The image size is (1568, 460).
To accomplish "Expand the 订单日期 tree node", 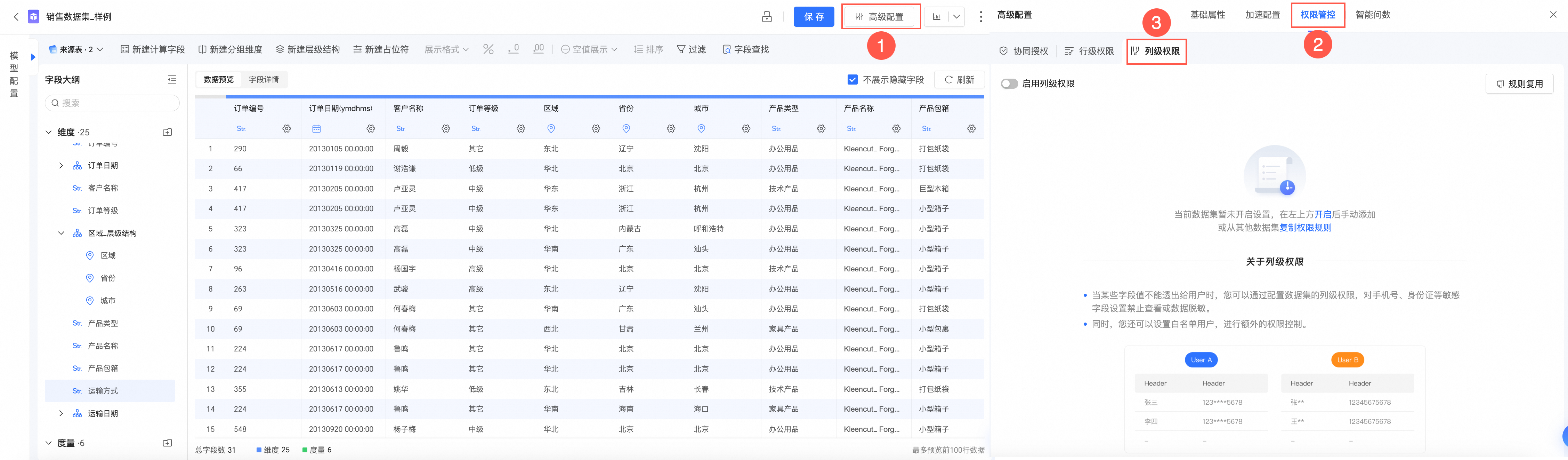I will point(61,166).
